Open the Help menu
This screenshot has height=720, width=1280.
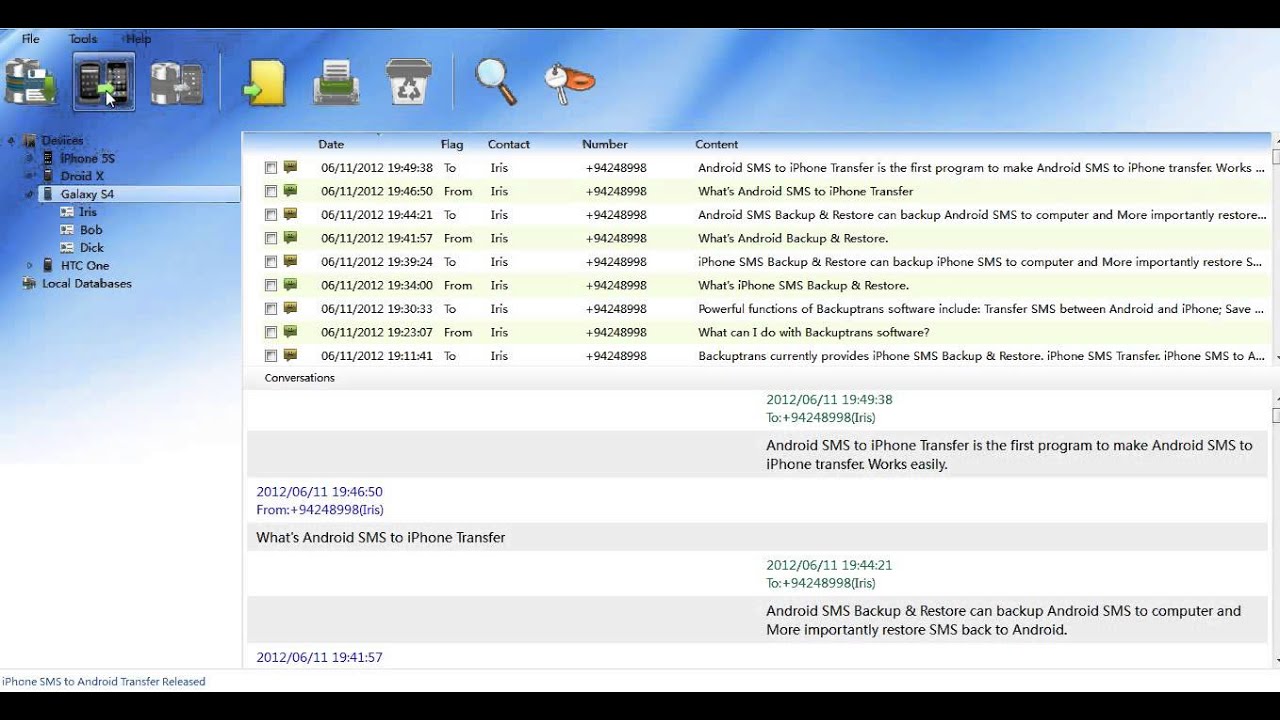click(138, 39)
